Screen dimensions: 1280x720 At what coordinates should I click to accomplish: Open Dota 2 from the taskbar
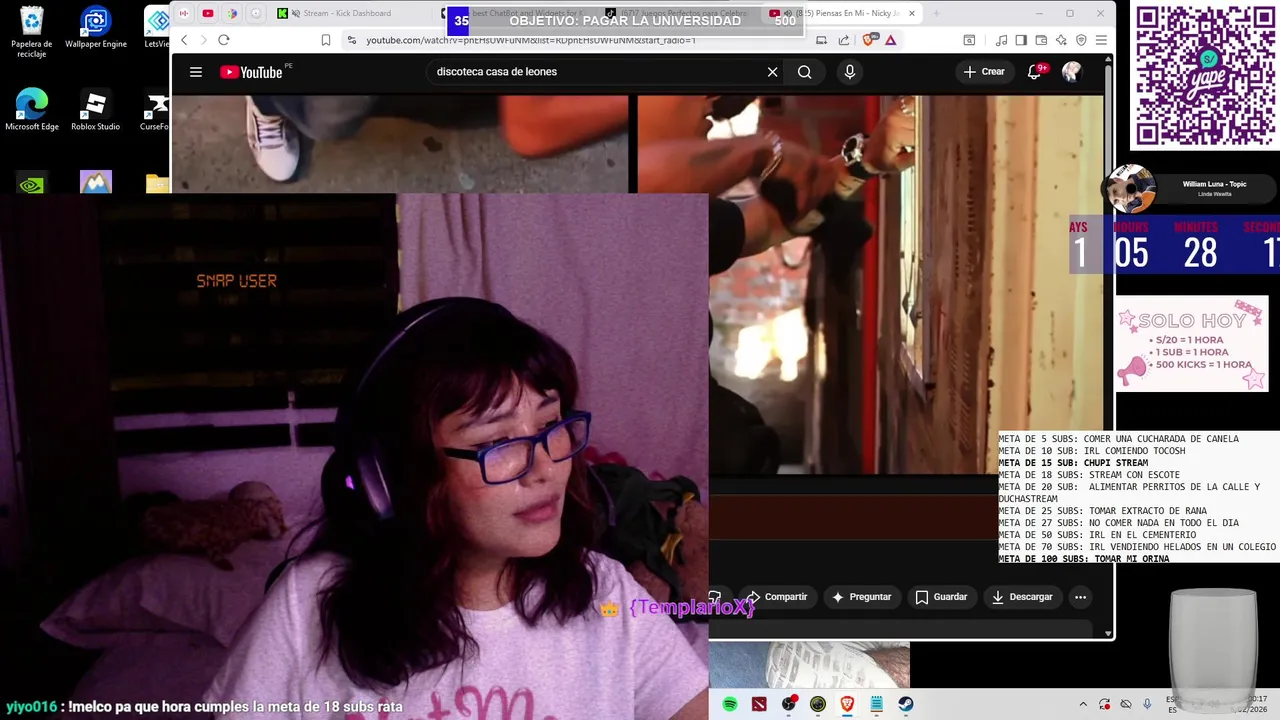759,704
